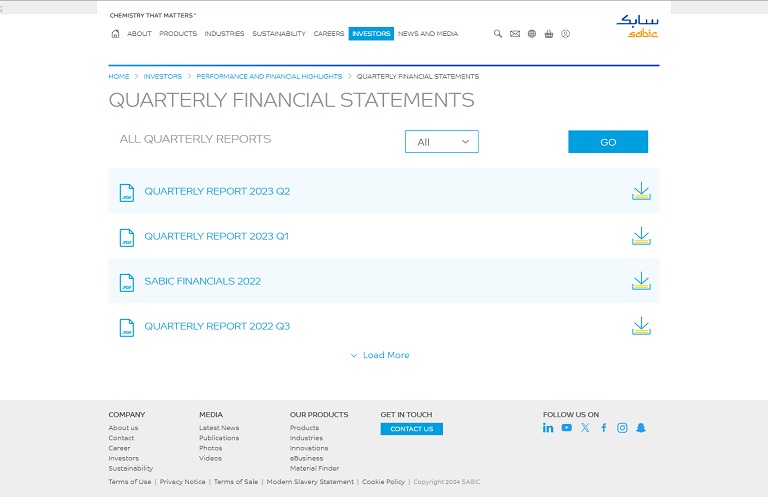Image resolution: width=768 pixels, height=497 pixels.
Task: Open the Snapchat icon in footer
Action: coord(641,428)
